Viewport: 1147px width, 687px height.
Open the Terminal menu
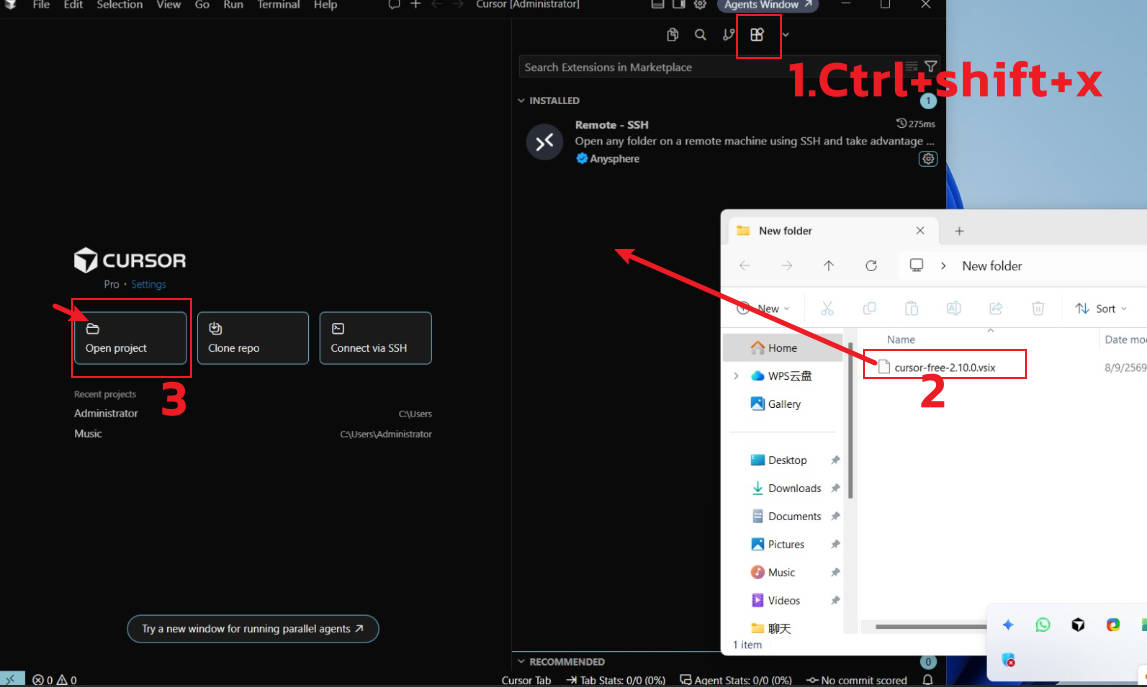click(279, 4)
